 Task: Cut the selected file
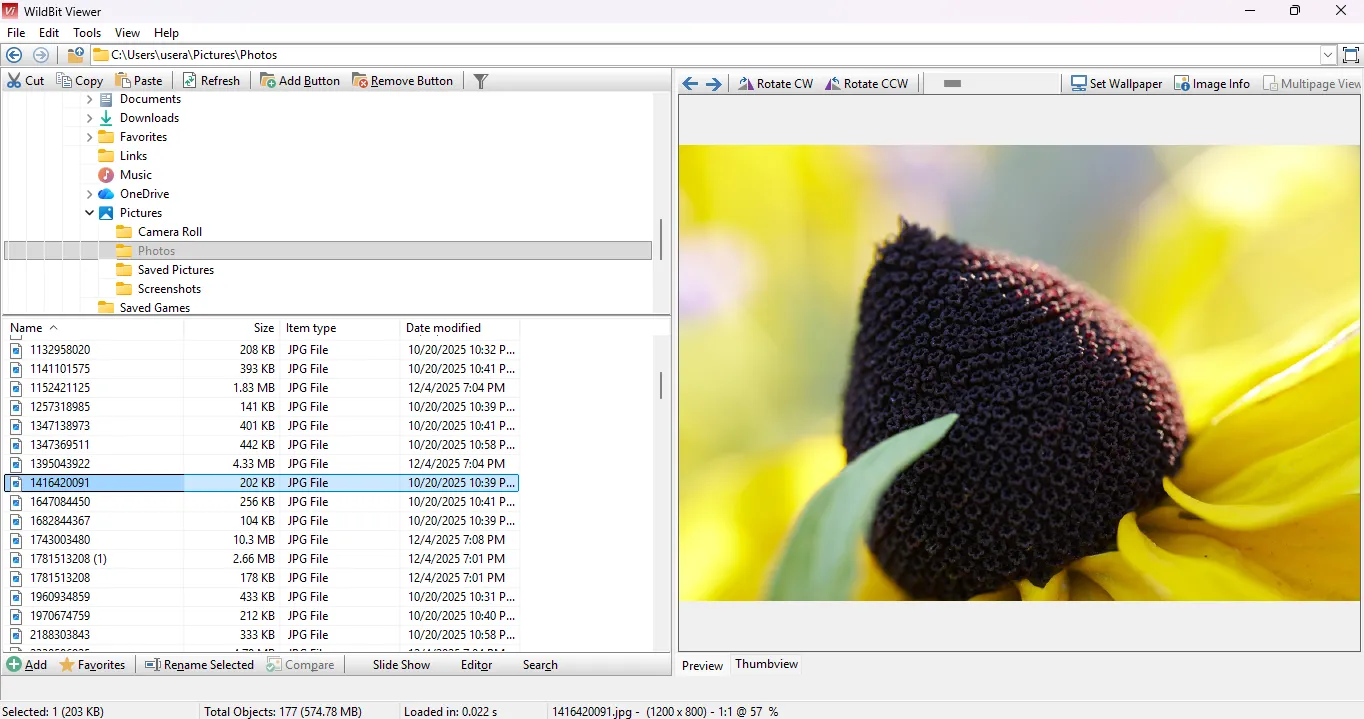(x=25, y=80)
